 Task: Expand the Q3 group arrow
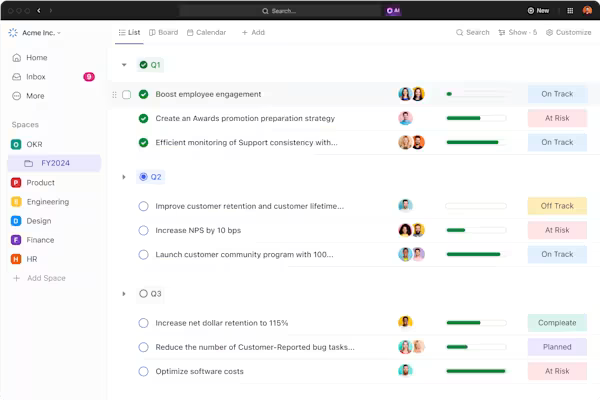[124, 294]
